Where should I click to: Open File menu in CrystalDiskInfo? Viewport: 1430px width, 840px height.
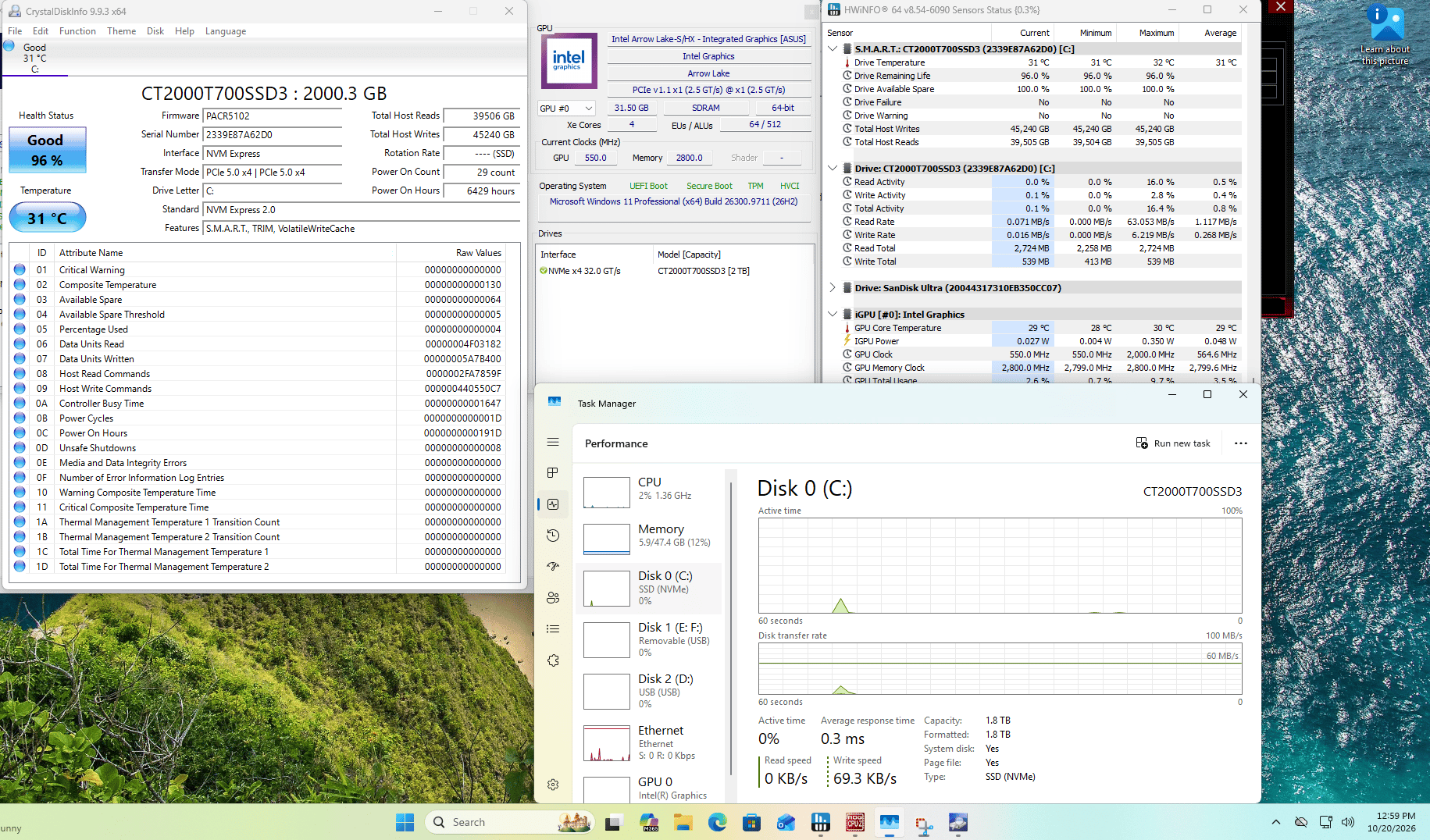[15, 31]
